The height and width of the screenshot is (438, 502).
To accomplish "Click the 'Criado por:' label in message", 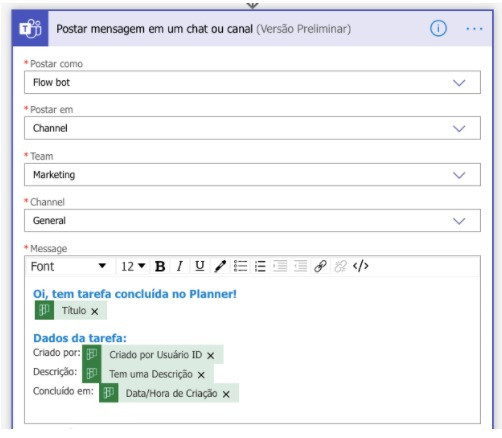I will tap(57, 353).
